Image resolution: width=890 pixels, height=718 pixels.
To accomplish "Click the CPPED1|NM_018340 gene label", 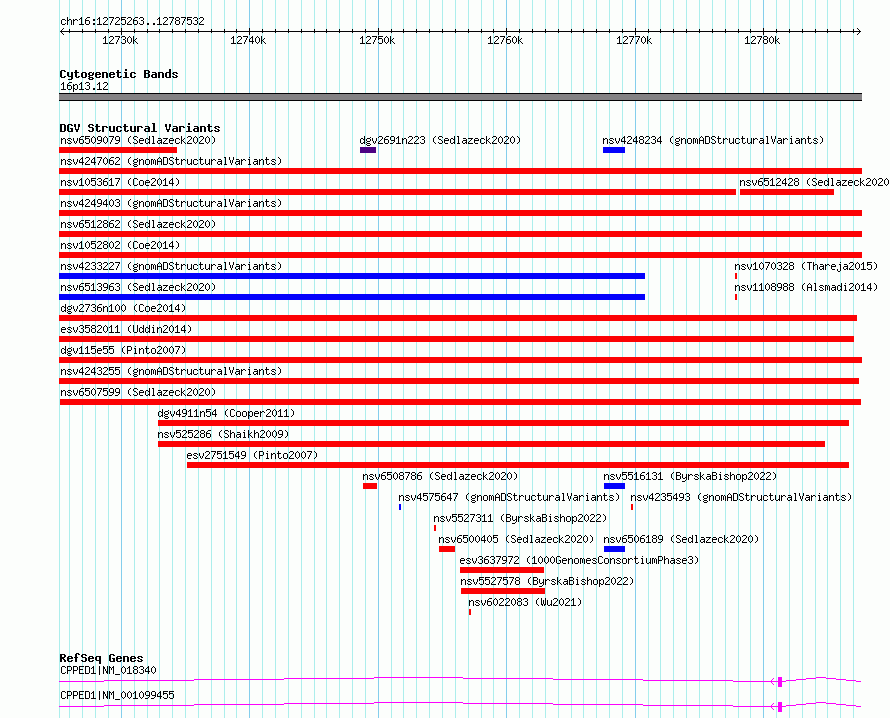I will pos(108,670).
